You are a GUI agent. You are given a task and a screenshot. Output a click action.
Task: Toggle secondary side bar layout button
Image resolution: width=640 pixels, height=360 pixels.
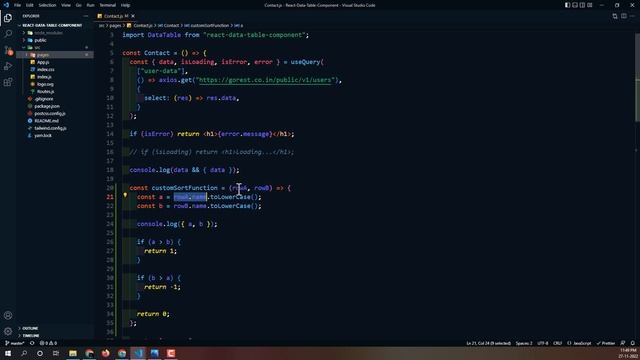[x=582, y=5]
